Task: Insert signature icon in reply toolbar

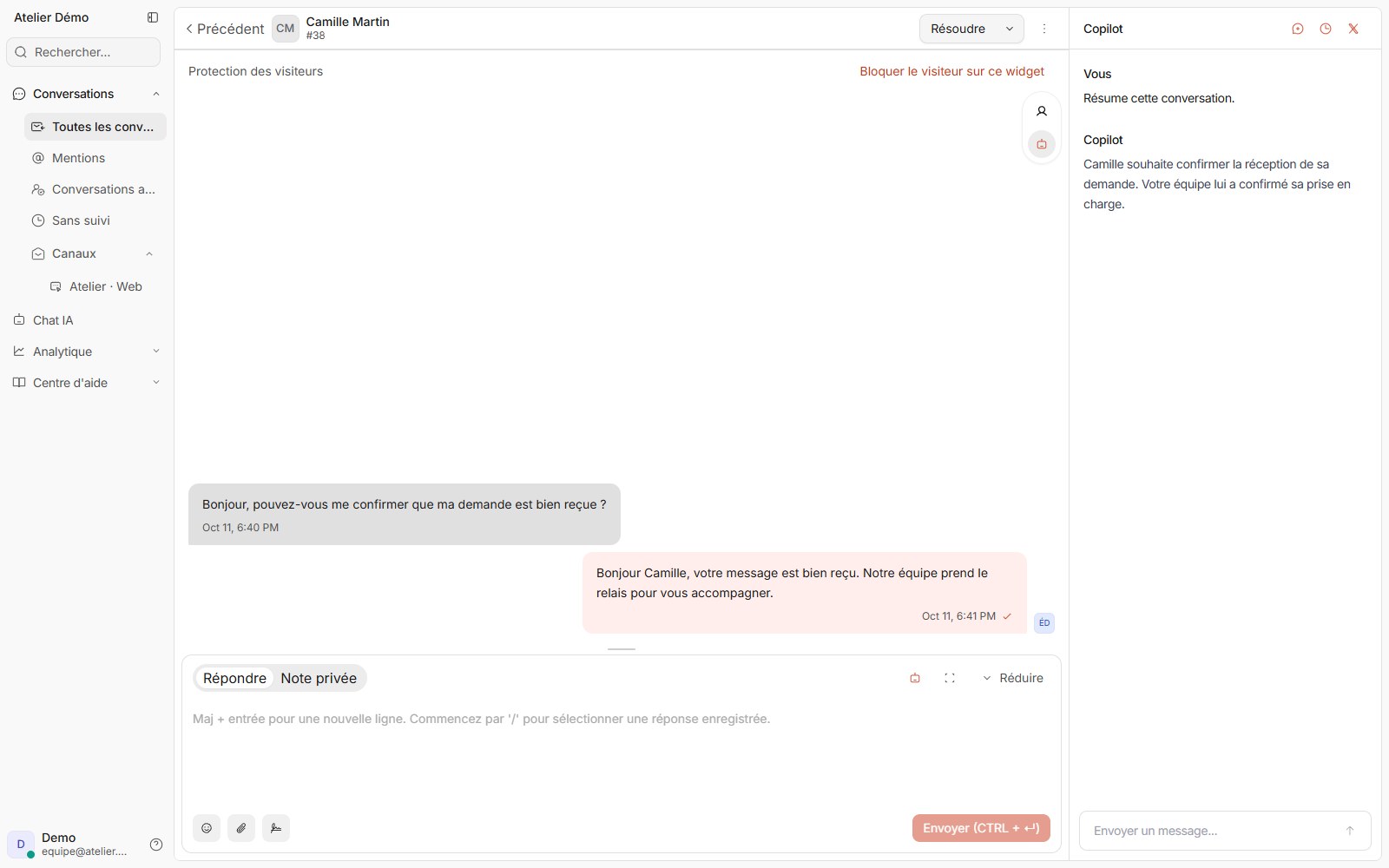Action: pyautogui.click(x=276, y=828)
